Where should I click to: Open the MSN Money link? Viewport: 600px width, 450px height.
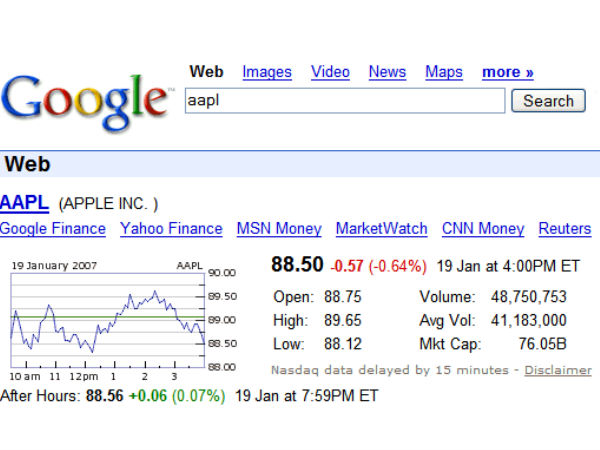tap(279, 229)
